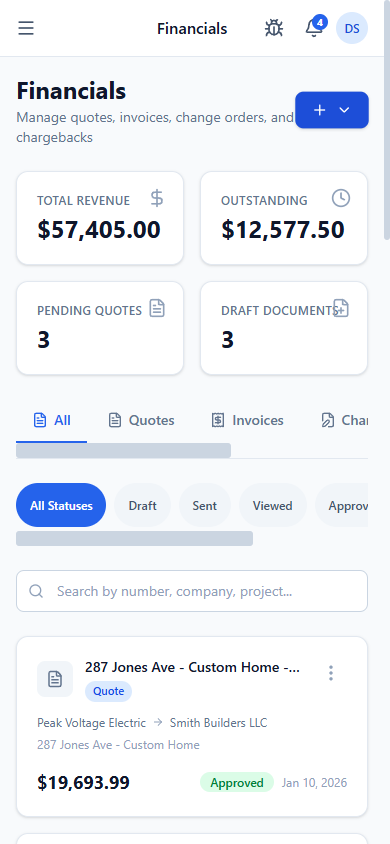
Task: Select the All Statuses filter chip
Action: click(61, 505)
